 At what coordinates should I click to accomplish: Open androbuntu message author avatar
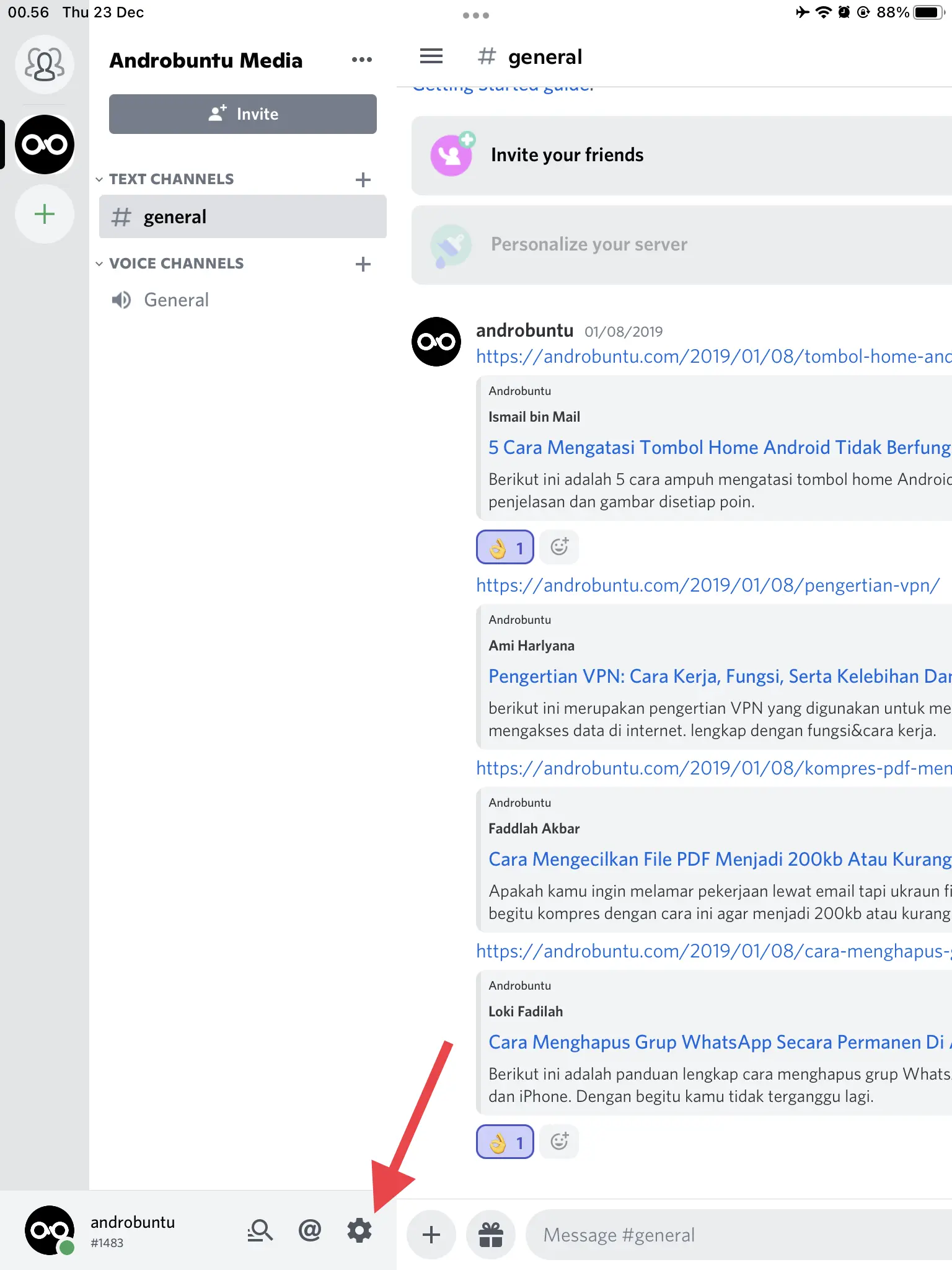pos(436,342)
